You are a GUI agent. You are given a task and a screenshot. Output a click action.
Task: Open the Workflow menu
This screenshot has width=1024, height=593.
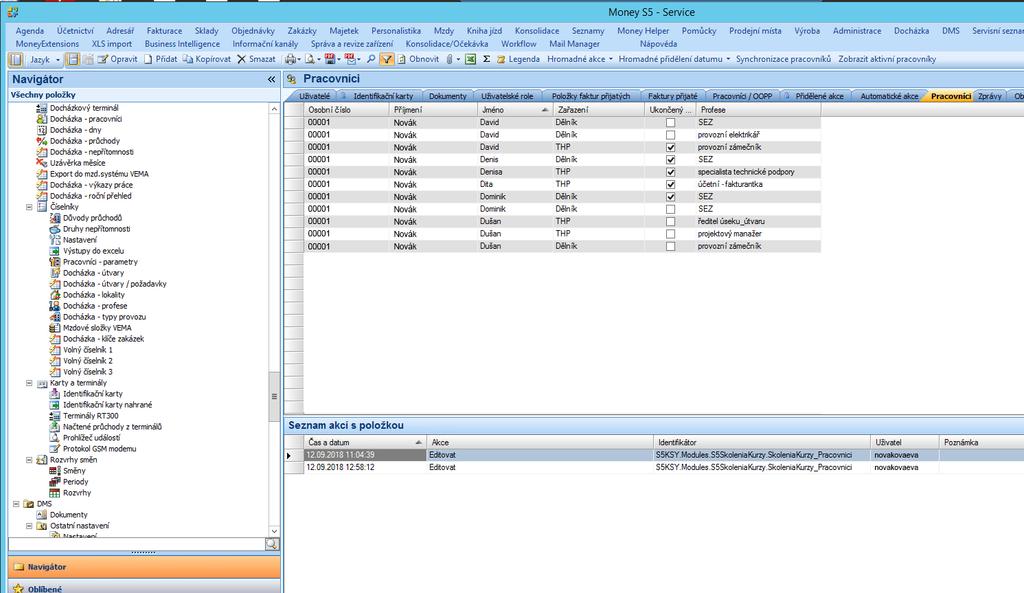point(519,44)
